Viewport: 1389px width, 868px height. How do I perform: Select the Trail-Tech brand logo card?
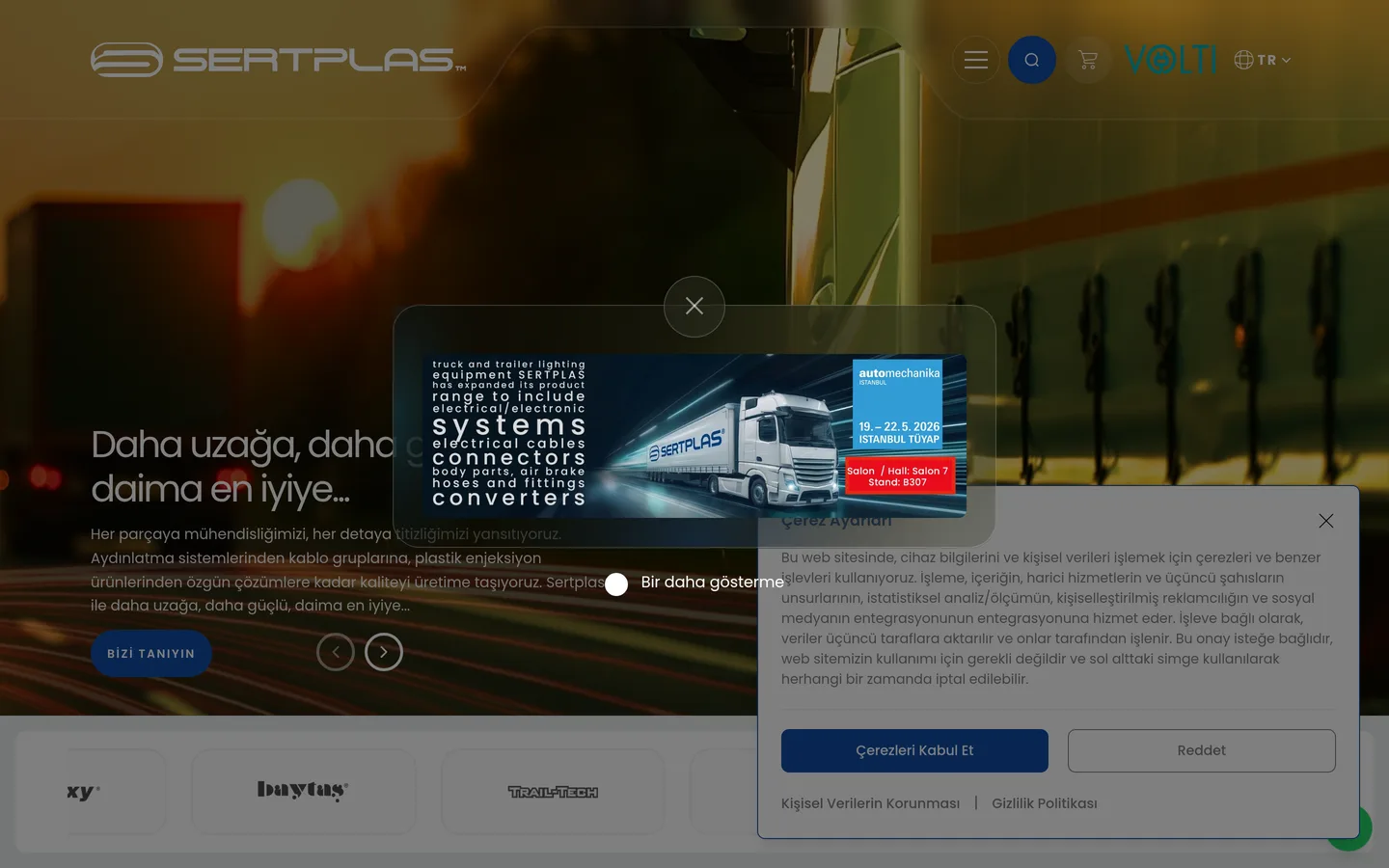[x=553, y=792]
